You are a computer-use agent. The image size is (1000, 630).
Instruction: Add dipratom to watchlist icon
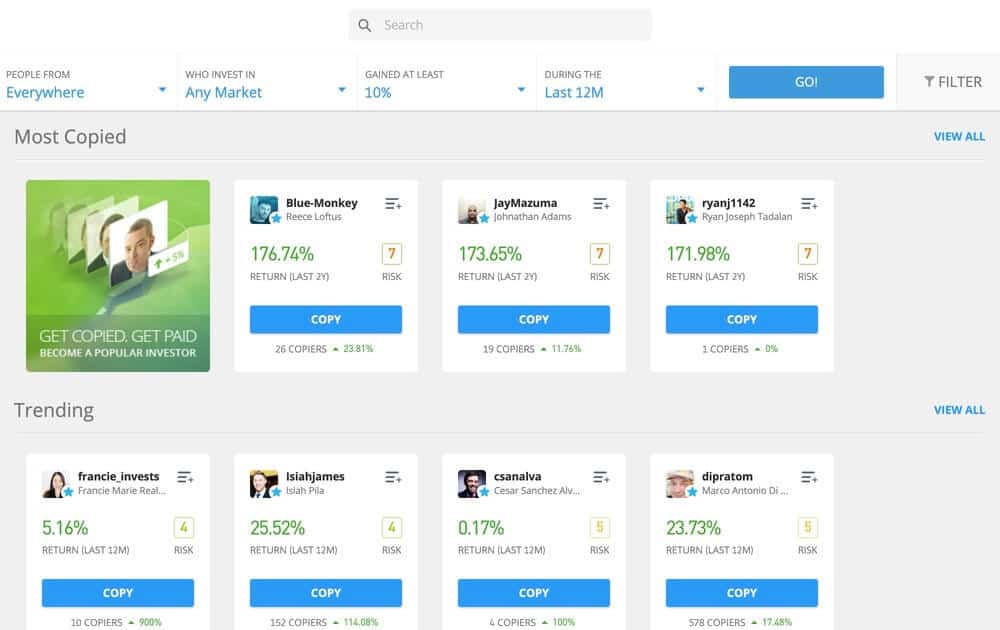pyautogui.click(x=809, y=477)
